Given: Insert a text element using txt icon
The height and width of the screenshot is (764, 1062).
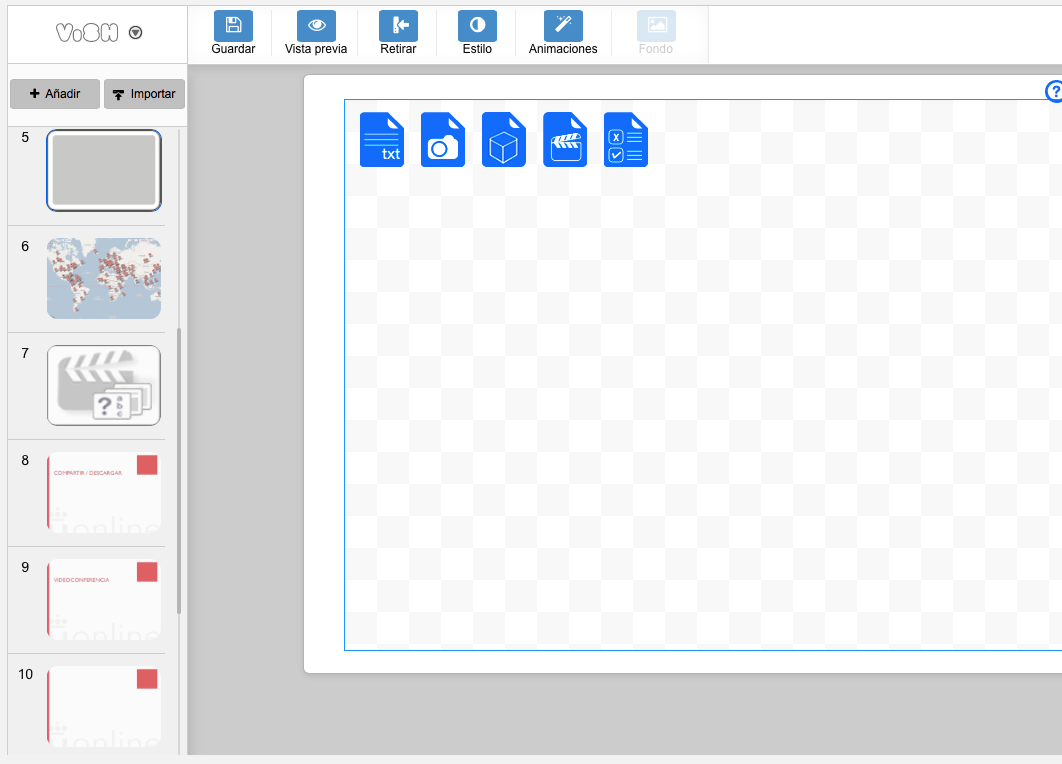Looking at the screenshot, I should click(x=382, y=139).
